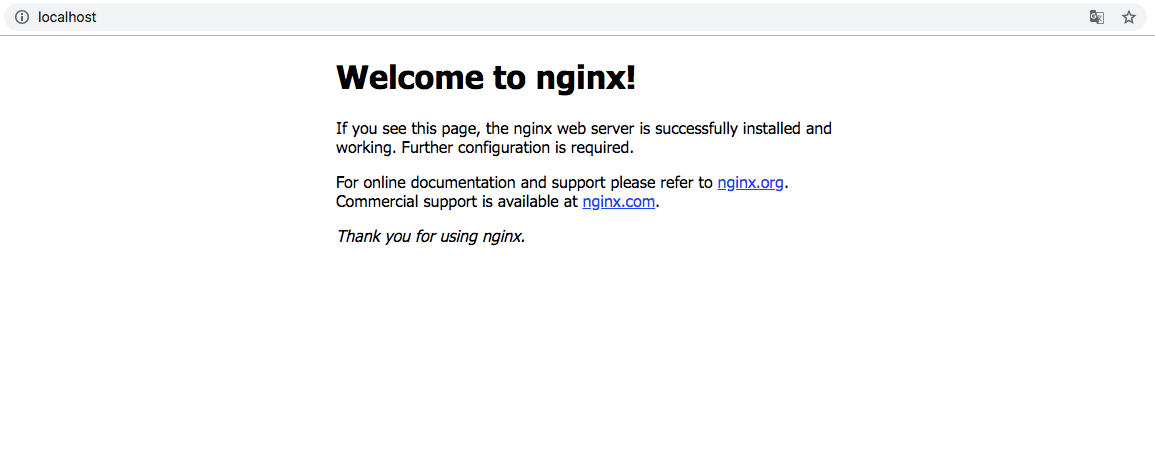The height and width of the screenshot is (473, 1155).
Task: Click 'If you see this page' text
Action: 408,129
